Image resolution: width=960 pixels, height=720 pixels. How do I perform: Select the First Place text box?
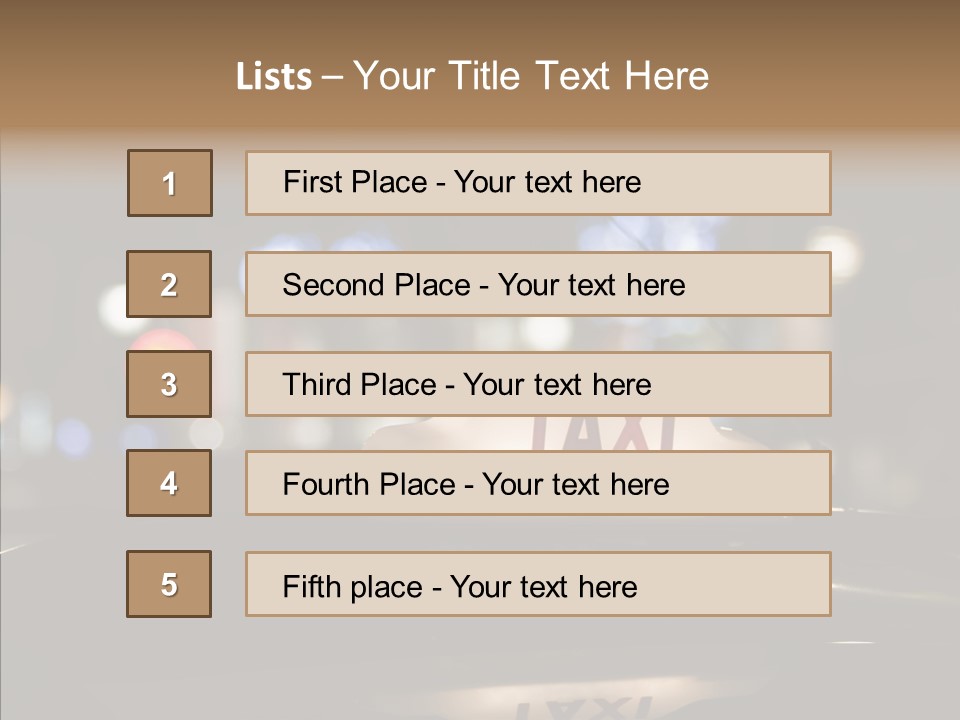[538, 183]
